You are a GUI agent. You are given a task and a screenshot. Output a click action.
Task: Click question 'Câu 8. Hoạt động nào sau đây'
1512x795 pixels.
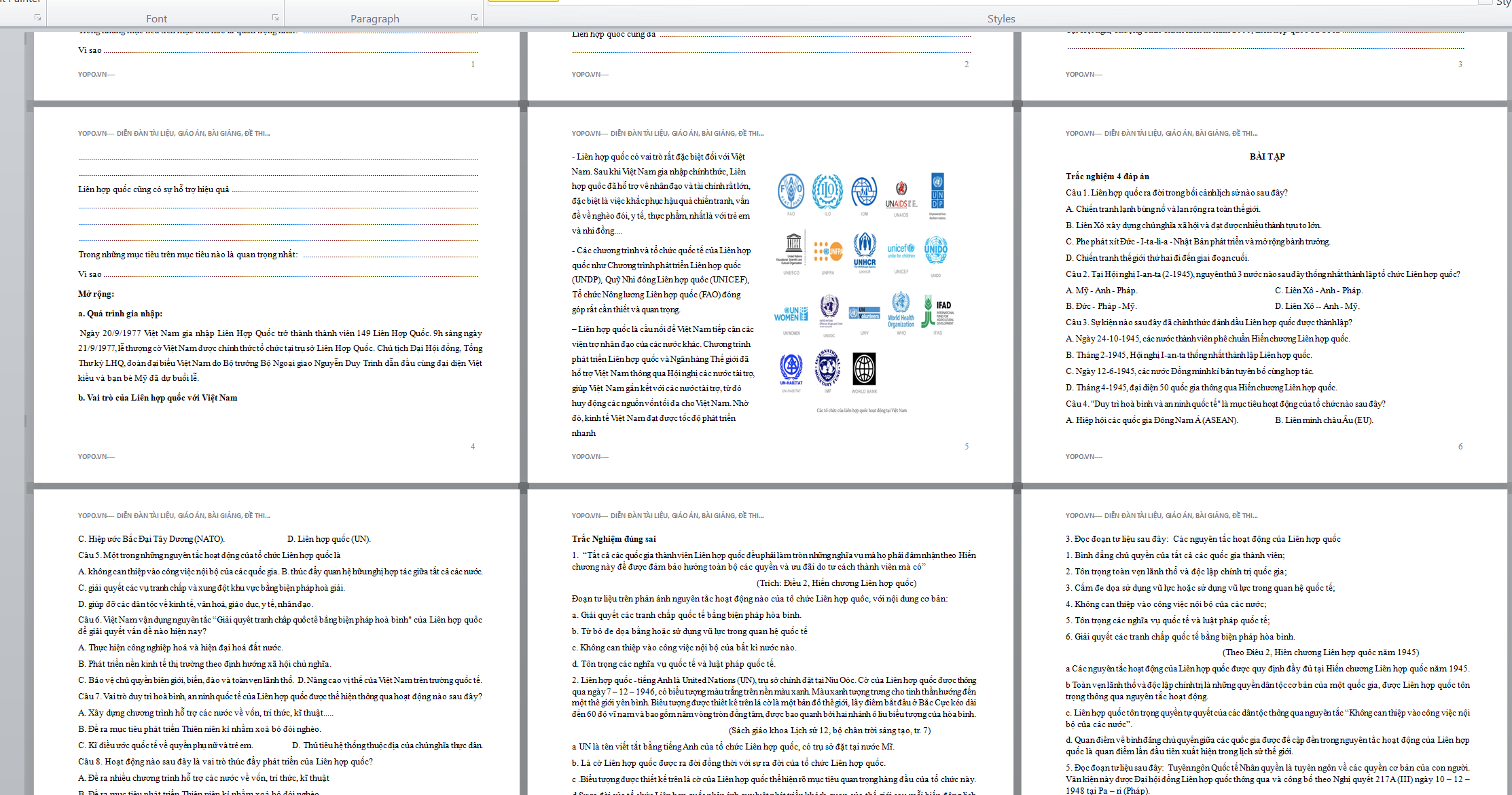pos(226,762)
